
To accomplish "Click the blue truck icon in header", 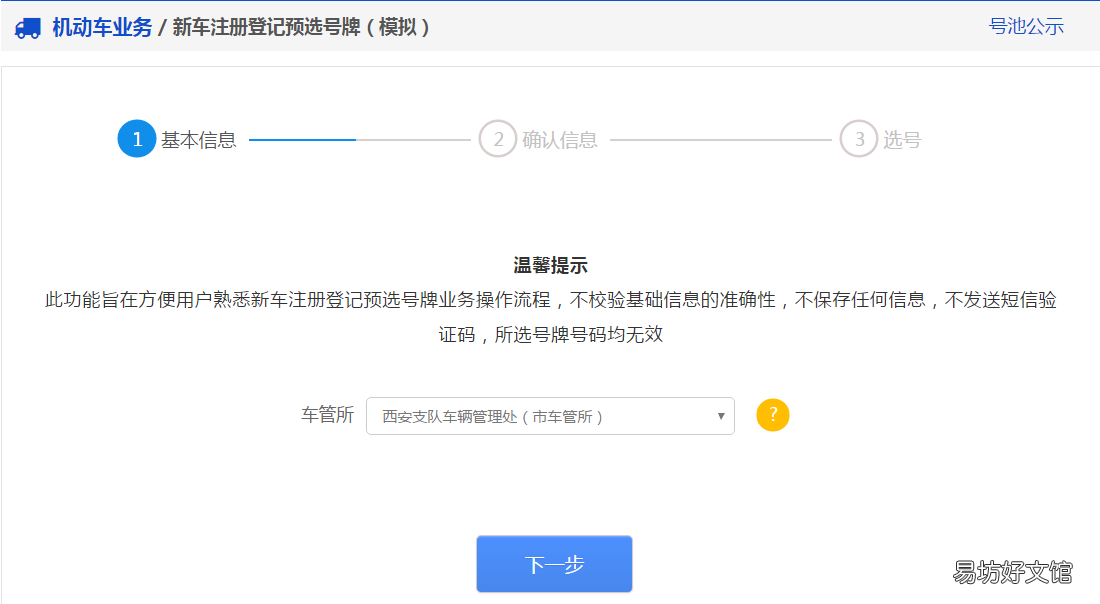I will 28,27.
